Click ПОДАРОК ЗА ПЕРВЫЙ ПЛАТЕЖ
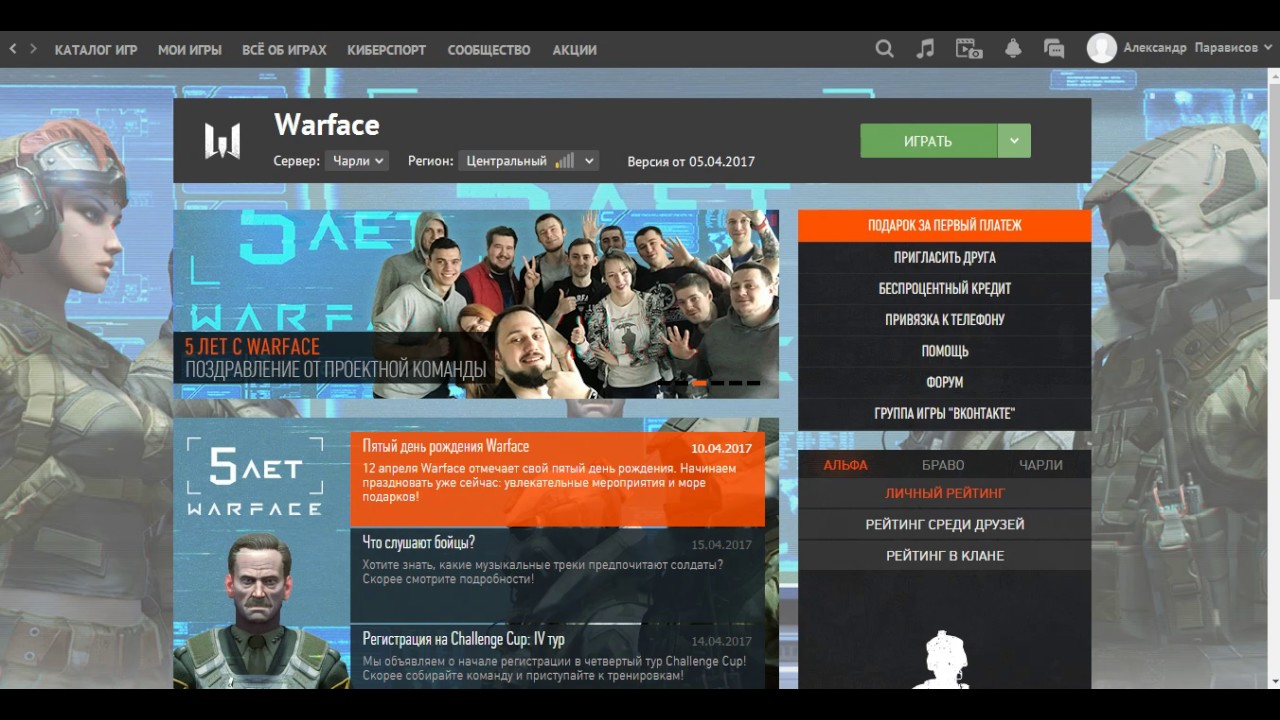The height and width of the screenshot is (720, 1280). (944, 225)
